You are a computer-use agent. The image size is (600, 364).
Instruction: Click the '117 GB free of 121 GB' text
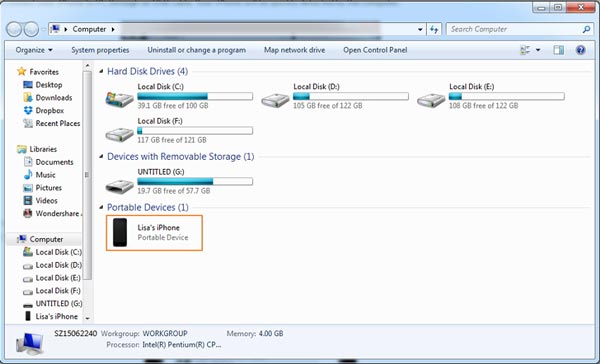click(172, 140)
